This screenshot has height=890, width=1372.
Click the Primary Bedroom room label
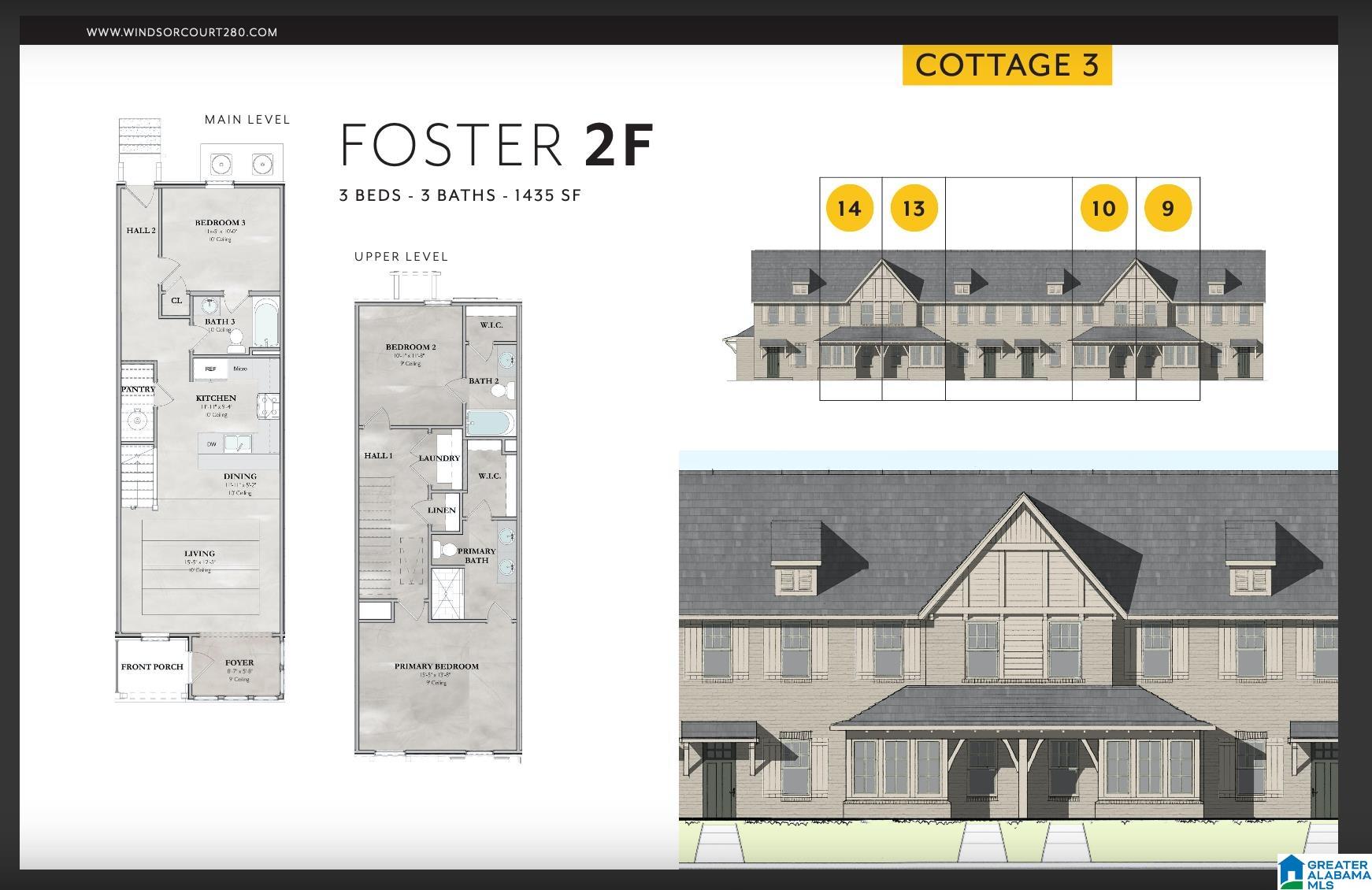[436, 666]
